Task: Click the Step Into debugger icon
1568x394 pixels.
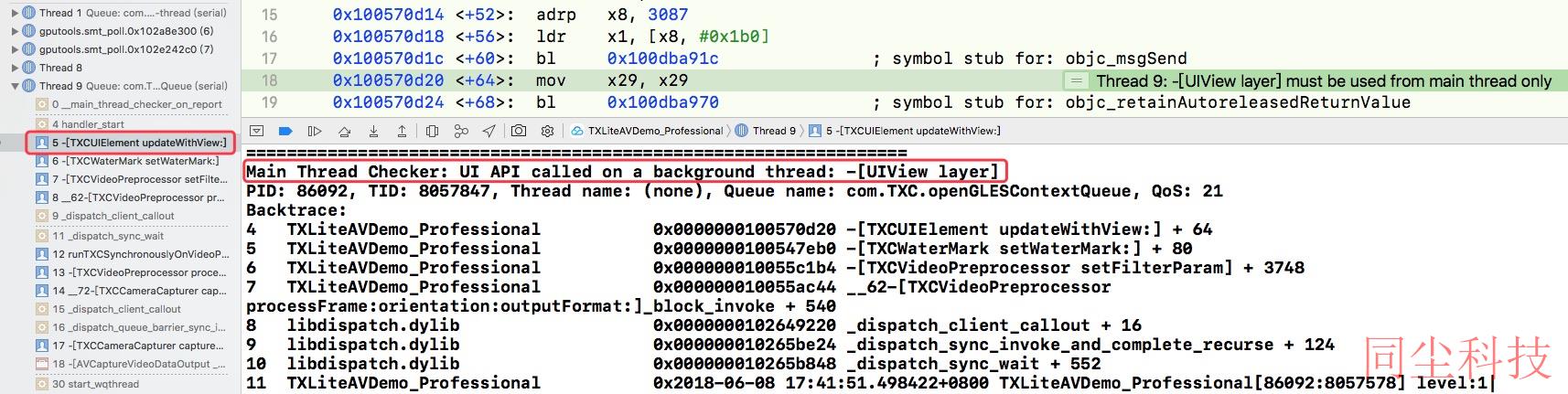Action: tap(373, 131)
